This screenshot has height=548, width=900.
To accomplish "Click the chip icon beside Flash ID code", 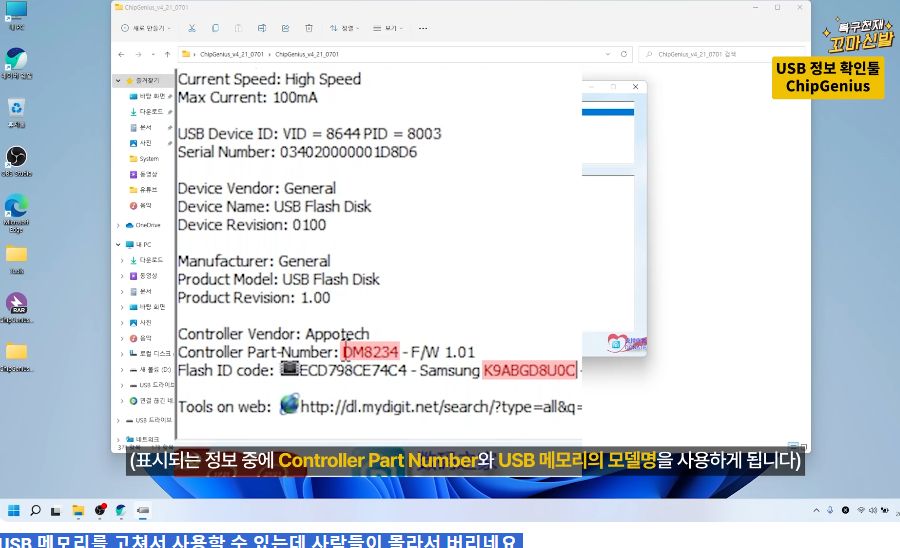I will [289, 368].
